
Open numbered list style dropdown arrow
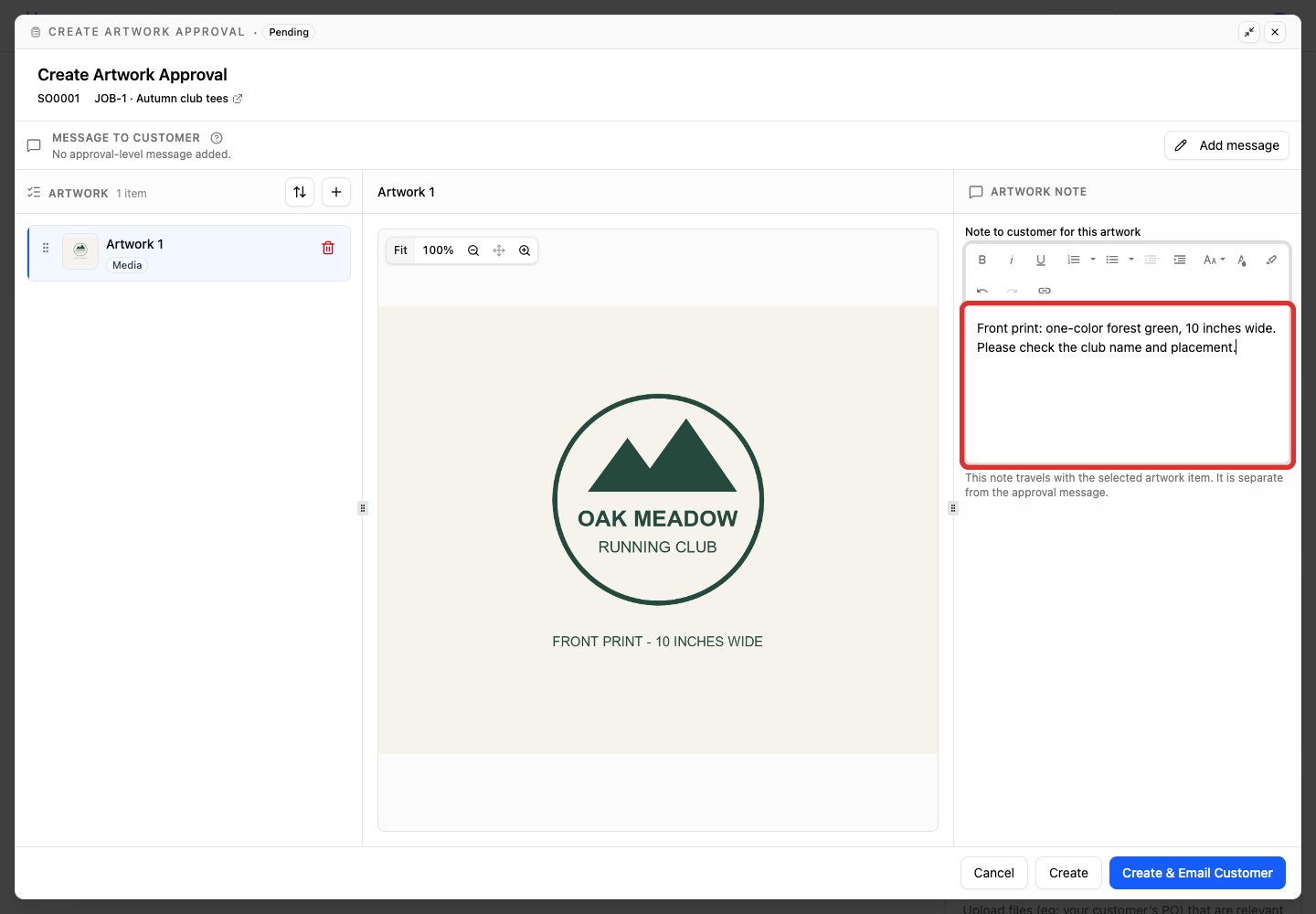[x=1093, y=260]
